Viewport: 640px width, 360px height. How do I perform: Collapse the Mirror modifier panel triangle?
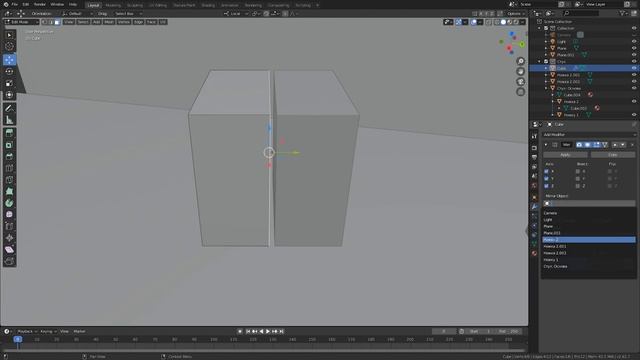tap(546, 145)
